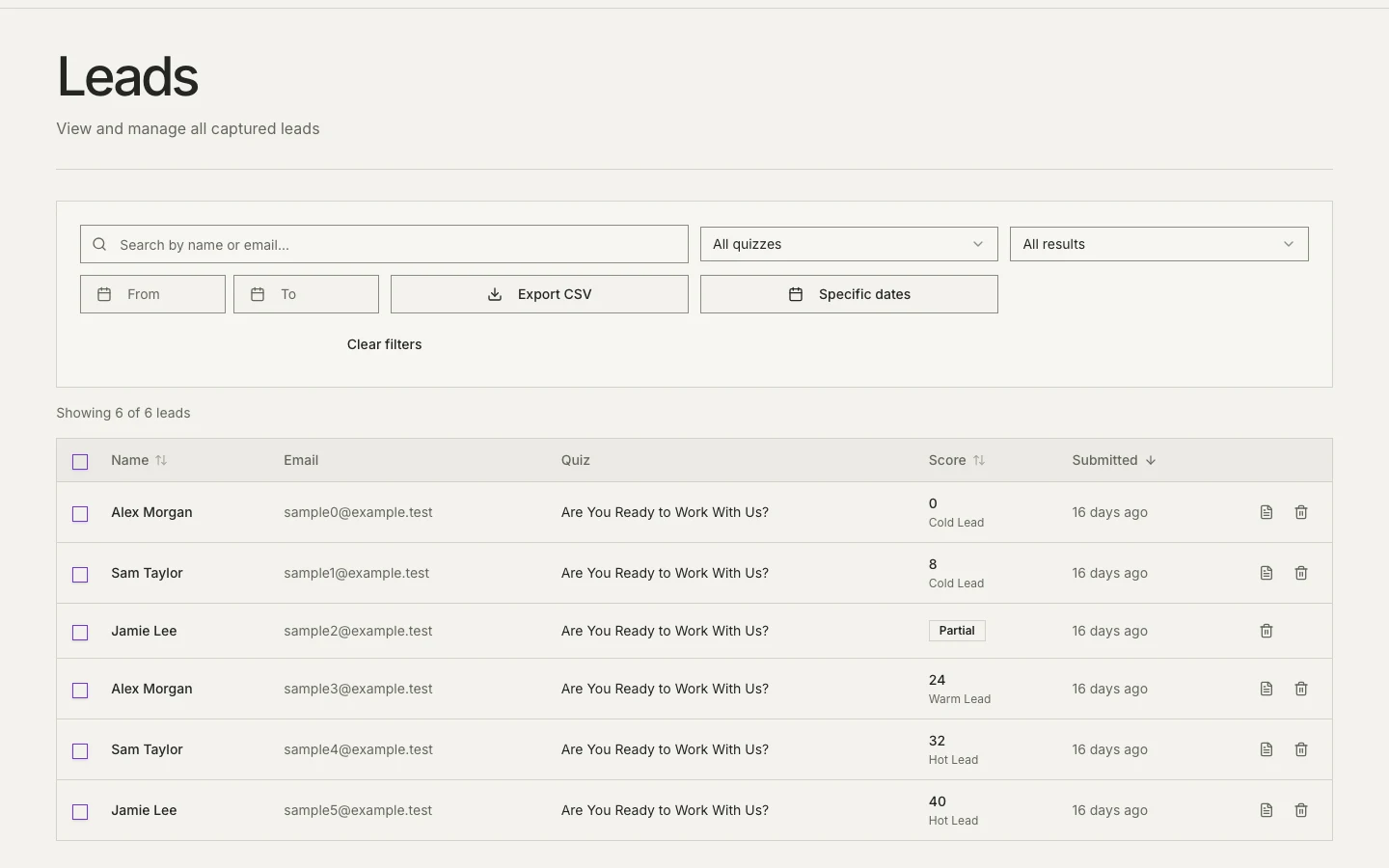The height and width of the screenshot is (868, 1389).
Task: Click the Email column header
Action: [x=301, y=460]
